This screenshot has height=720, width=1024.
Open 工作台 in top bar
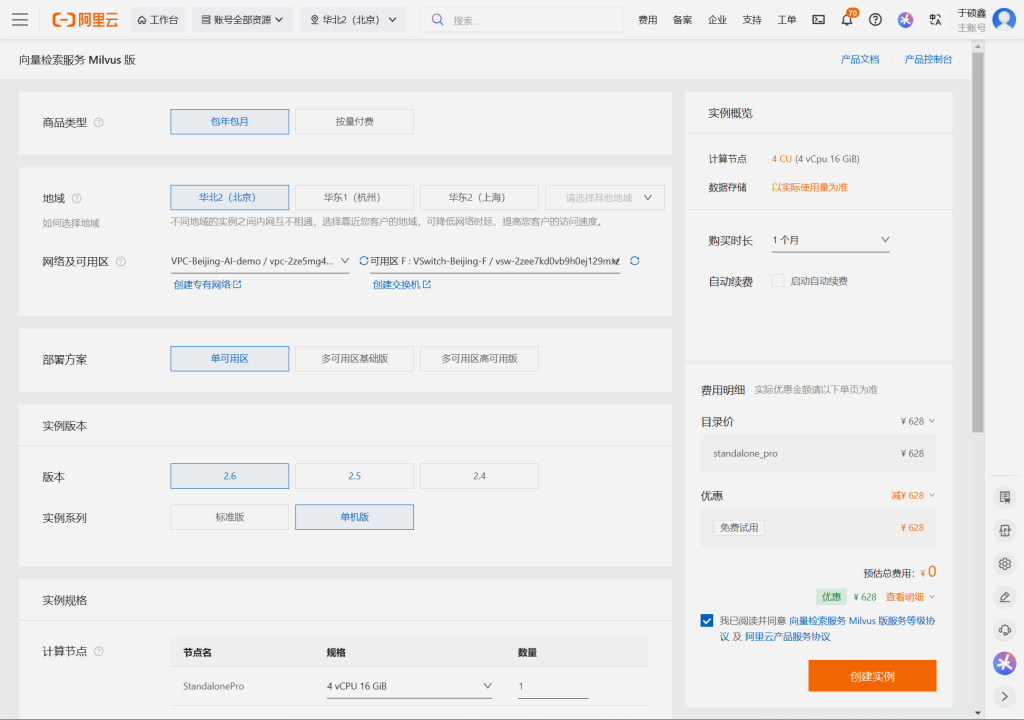[x=158, y=20]
